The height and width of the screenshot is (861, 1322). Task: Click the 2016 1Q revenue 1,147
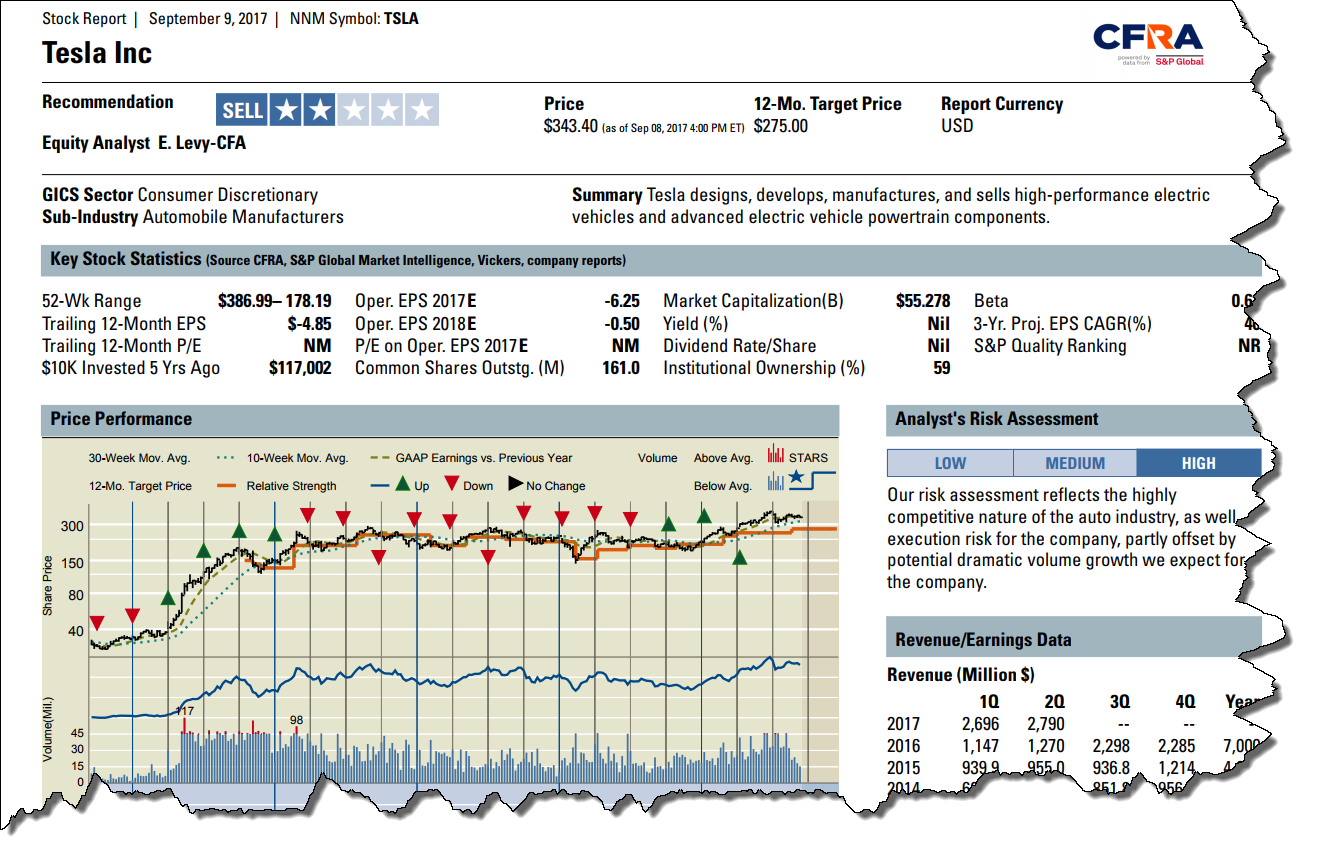[981, 746]
